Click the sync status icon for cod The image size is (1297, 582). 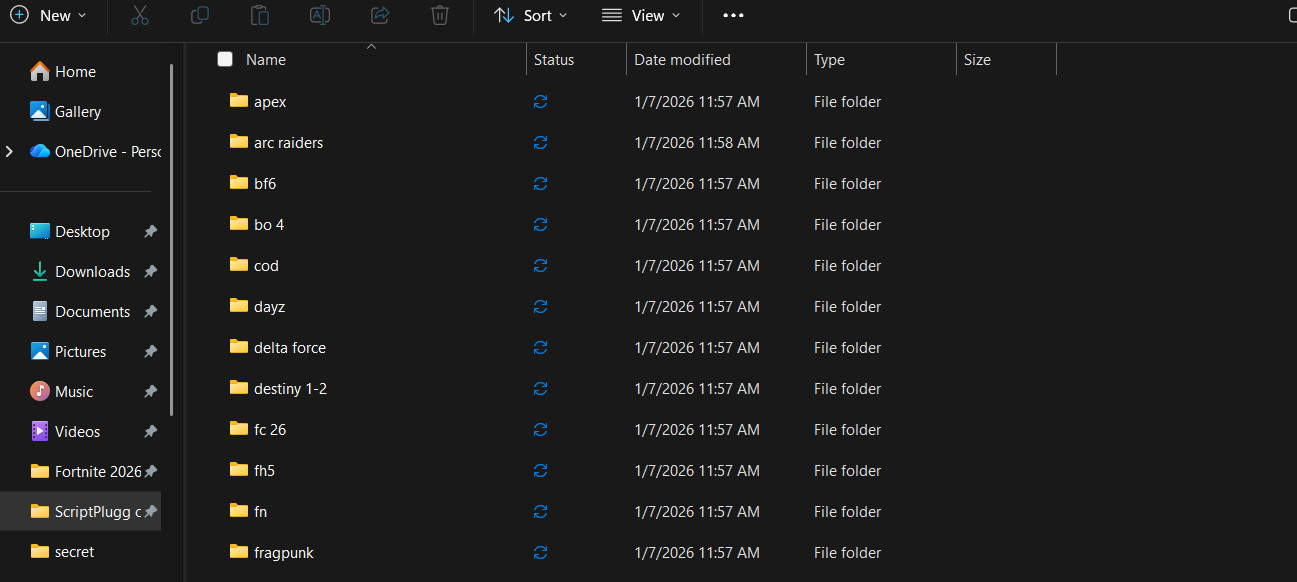(541, 266)
